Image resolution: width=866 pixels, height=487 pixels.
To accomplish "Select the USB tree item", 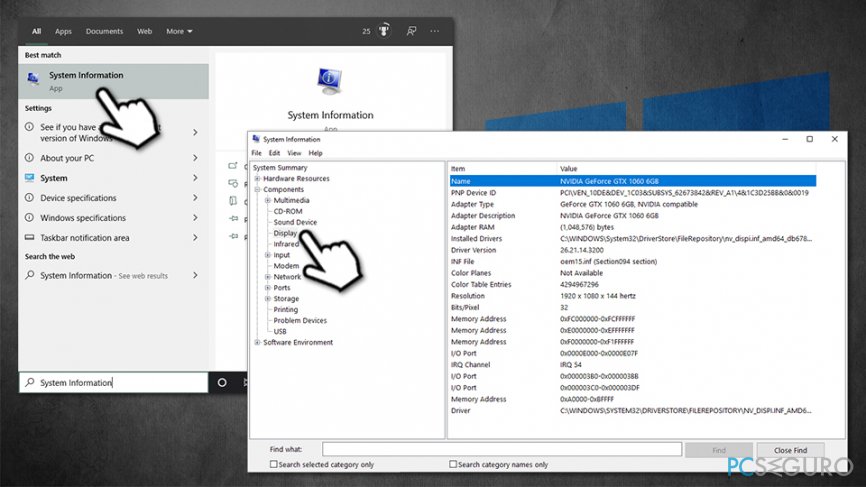I will pyautogui.click(x=280, y=331).
